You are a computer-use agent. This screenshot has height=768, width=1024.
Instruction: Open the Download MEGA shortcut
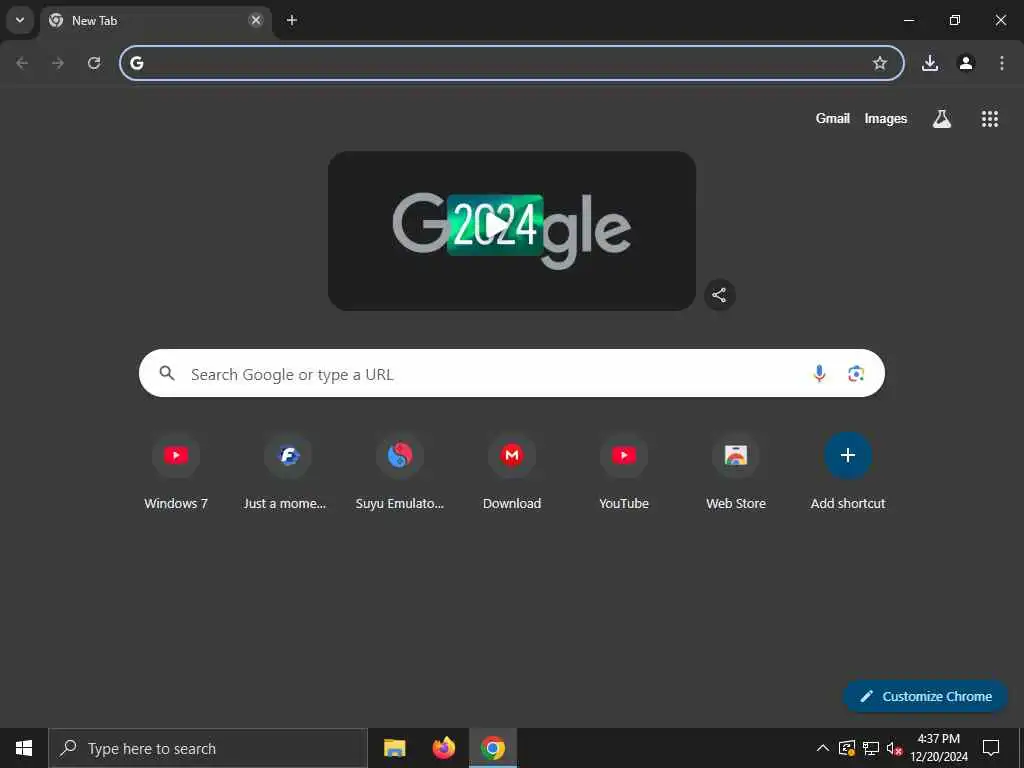pos(512,472)
